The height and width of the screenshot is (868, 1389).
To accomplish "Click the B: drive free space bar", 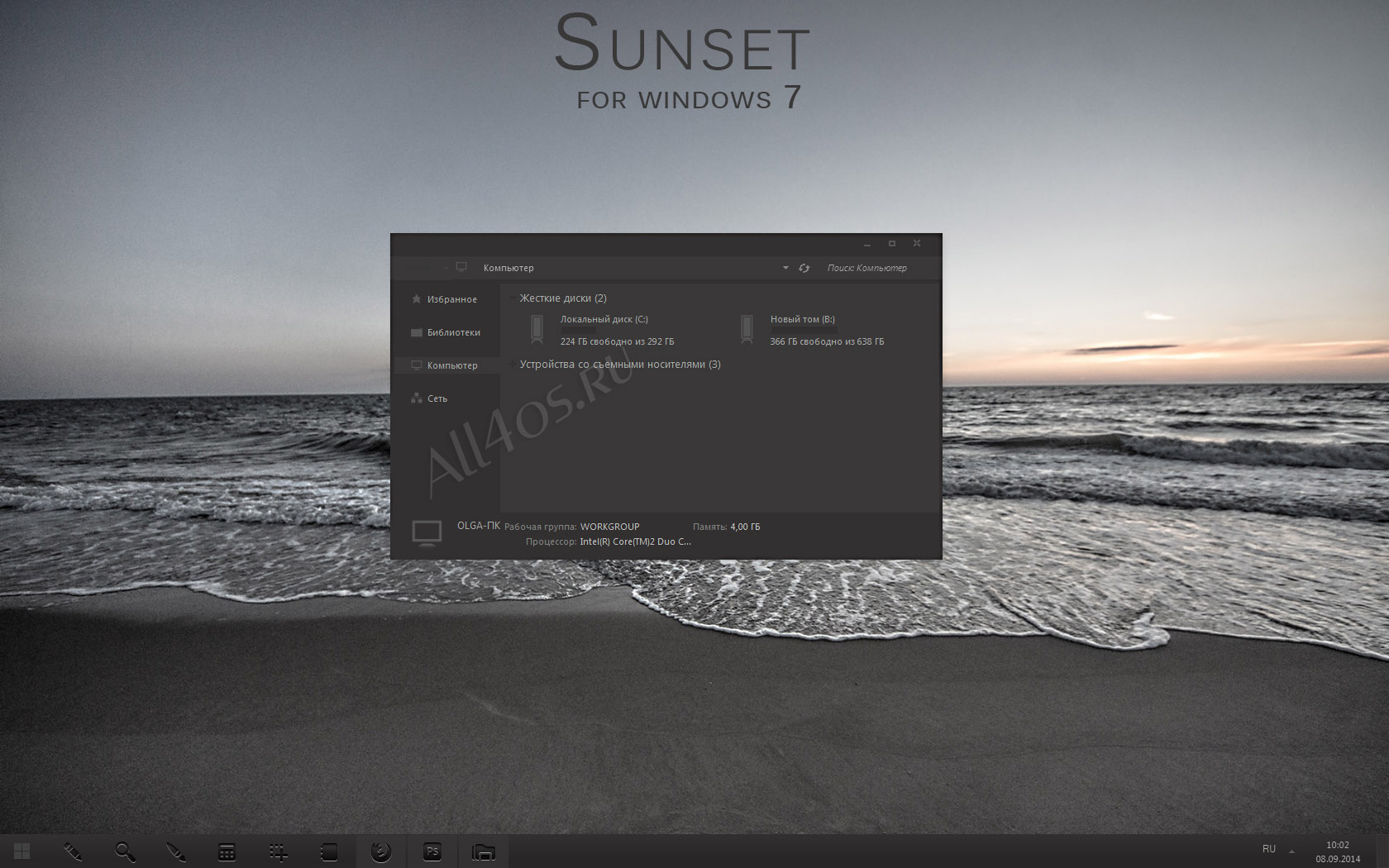I will [x=804, y=330].
